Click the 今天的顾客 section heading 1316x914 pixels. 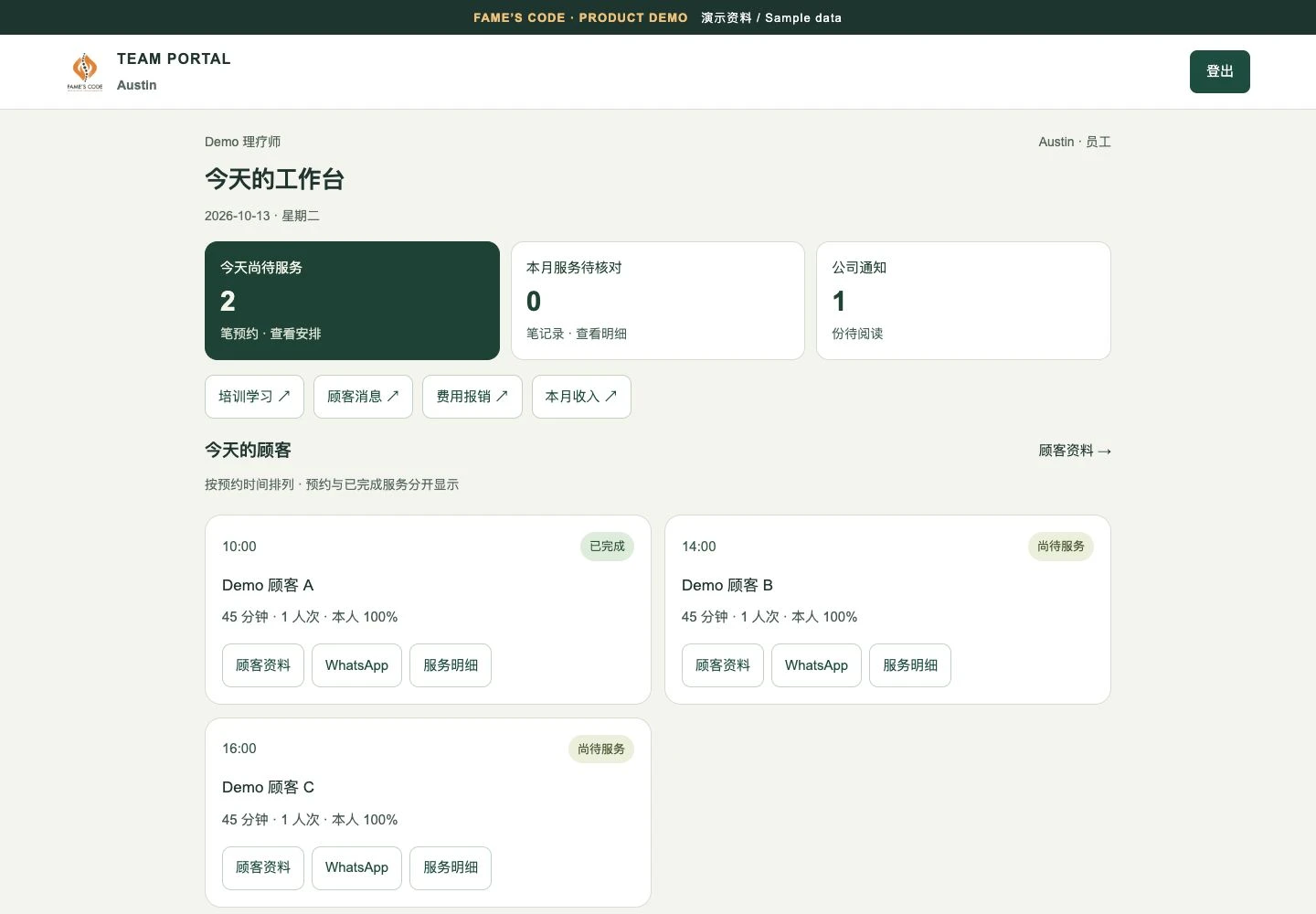(248, 451)
